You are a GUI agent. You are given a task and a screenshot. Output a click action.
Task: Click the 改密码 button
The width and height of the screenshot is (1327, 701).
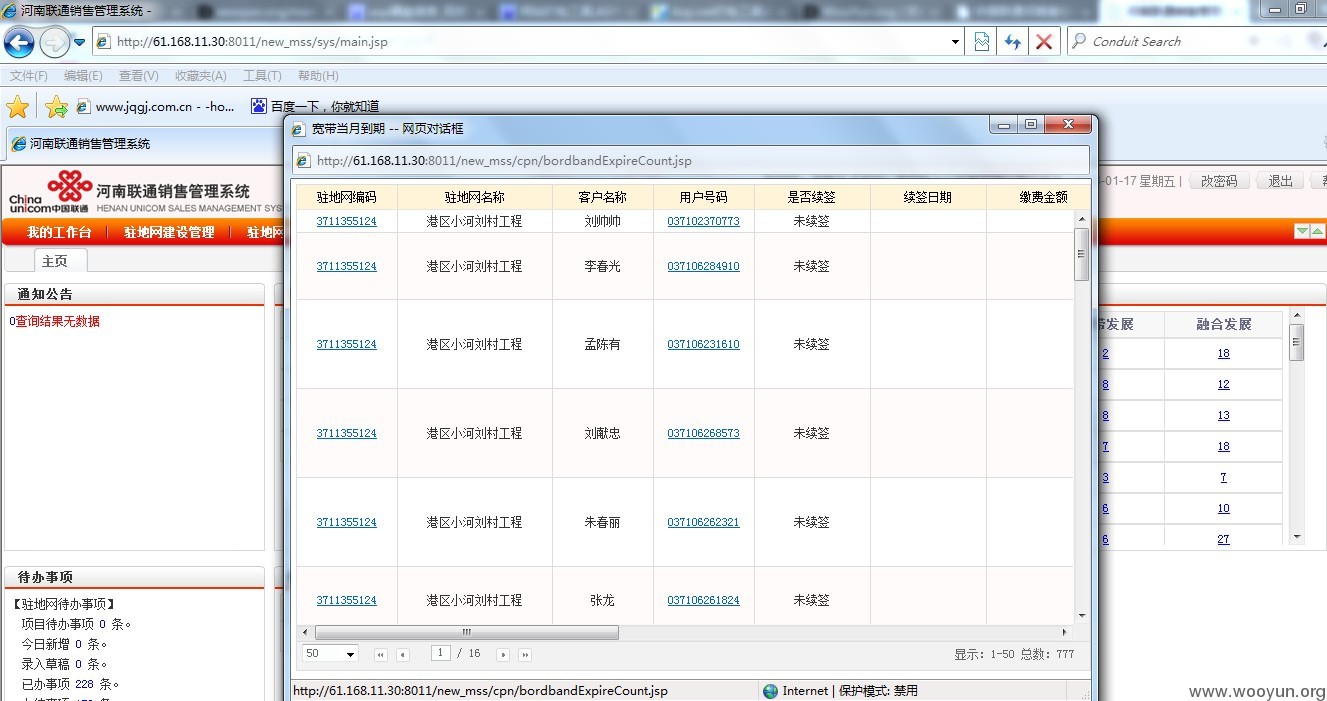pos(1219,181)
